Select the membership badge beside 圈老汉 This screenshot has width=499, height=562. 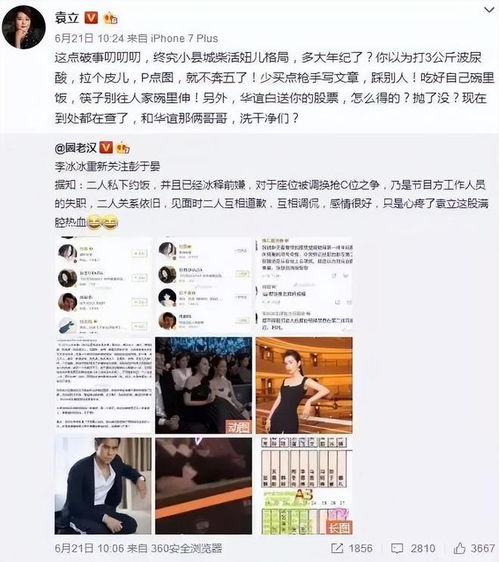click(123, 148)
